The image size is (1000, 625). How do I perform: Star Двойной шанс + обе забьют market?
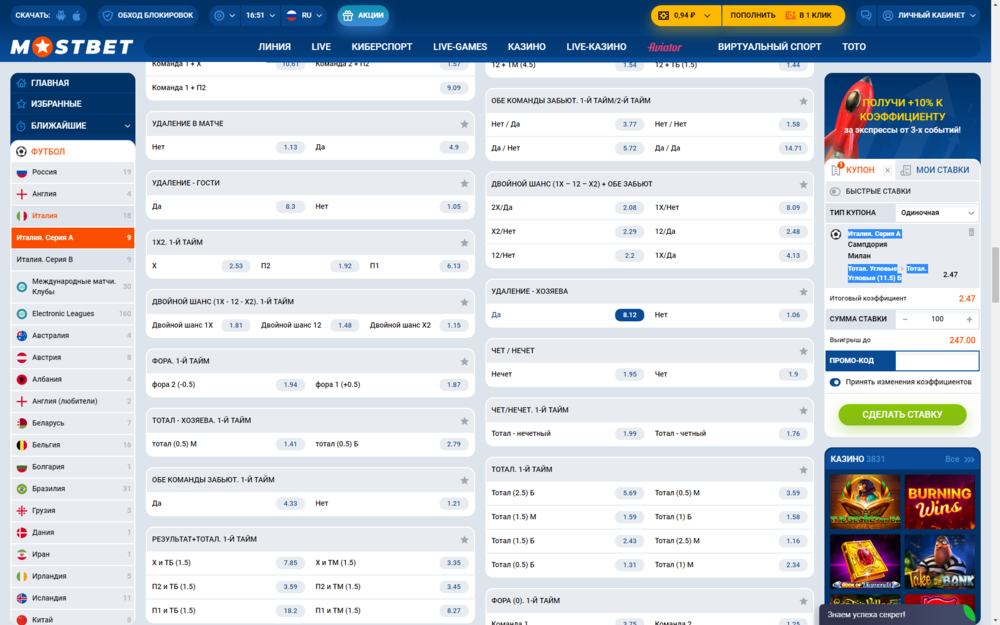[x=804, y=184]
